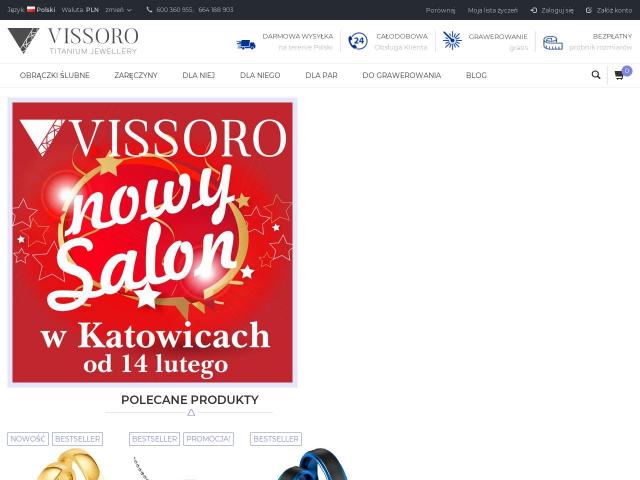Click the Polish flag icon

coord(31,9)
